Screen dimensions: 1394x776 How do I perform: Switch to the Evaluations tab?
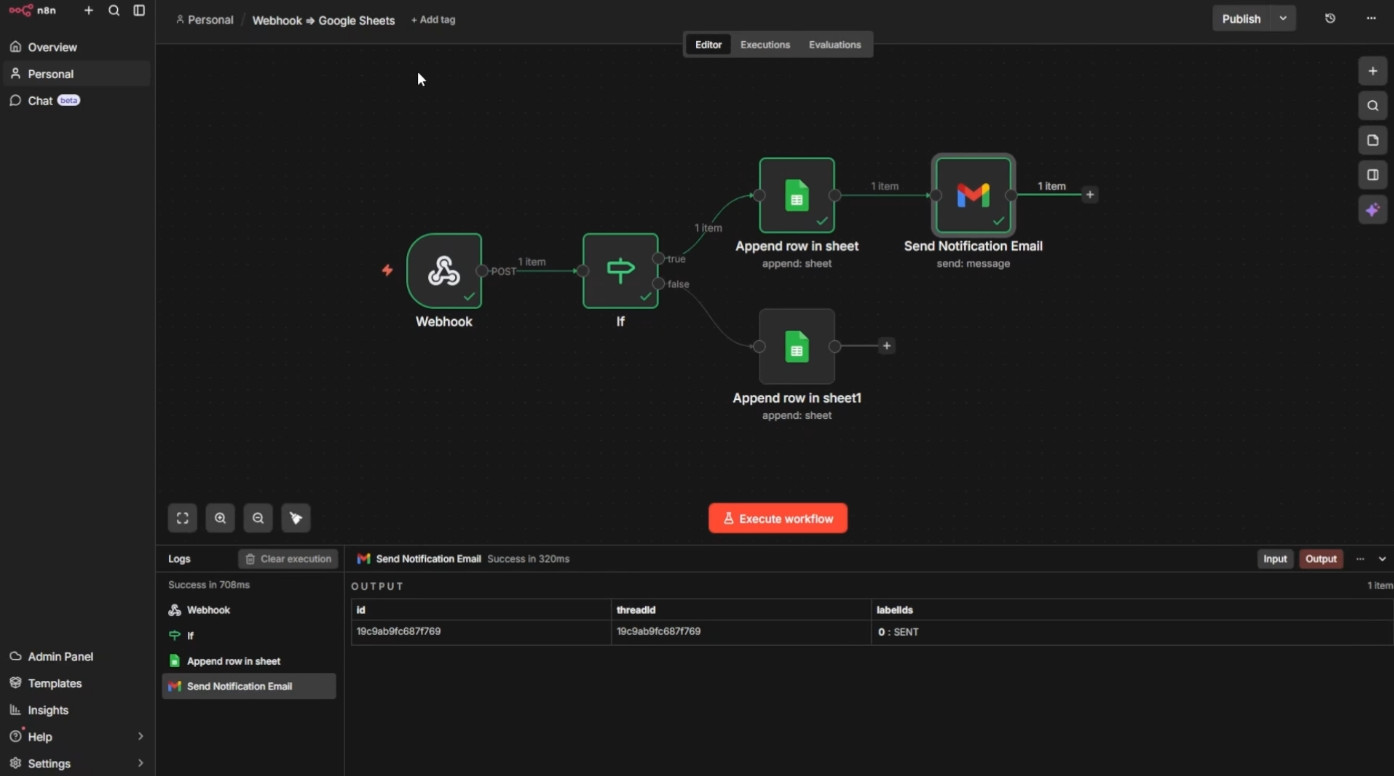[x=834, y=45]
